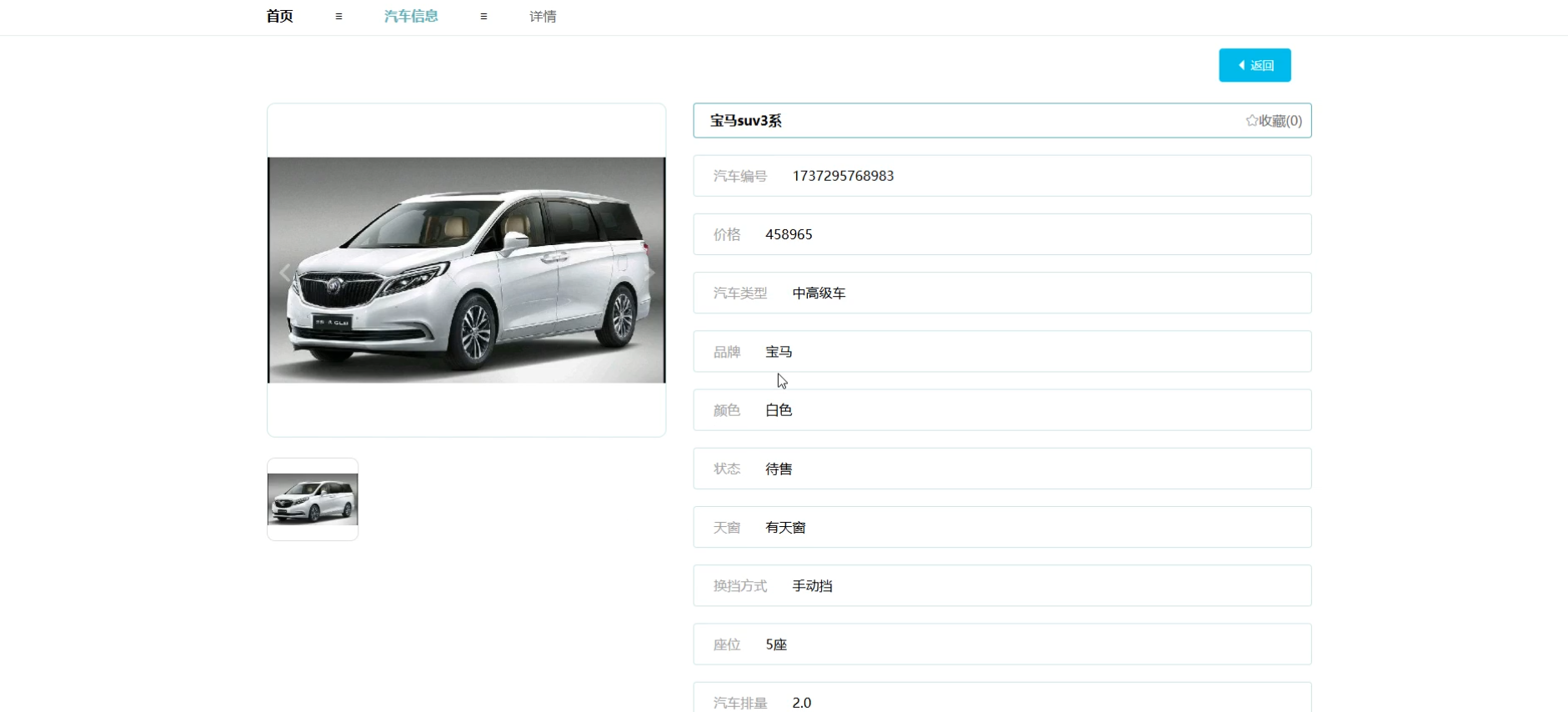Click the main car carousel image

pyautogui.click(x=467, y=270)
